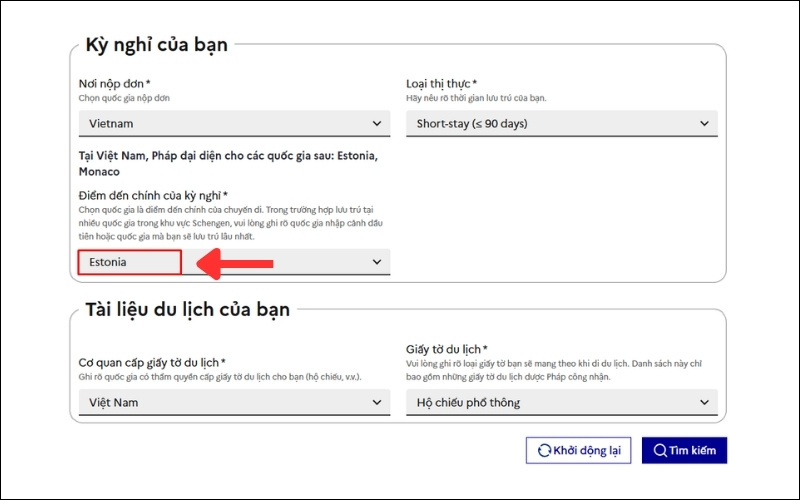Click the chevron arrow of the Việt Nam dropdown
This screenshot has height=500, width=800.
[377, 402]
